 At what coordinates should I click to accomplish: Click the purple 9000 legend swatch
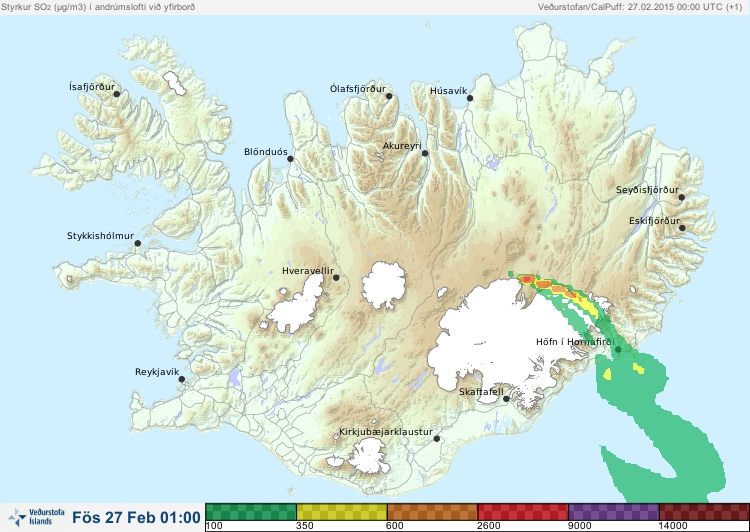[614, 512]
